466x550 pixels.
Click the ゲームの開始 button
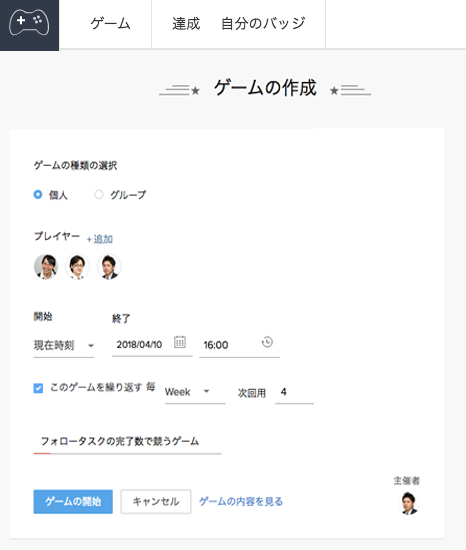73,502
